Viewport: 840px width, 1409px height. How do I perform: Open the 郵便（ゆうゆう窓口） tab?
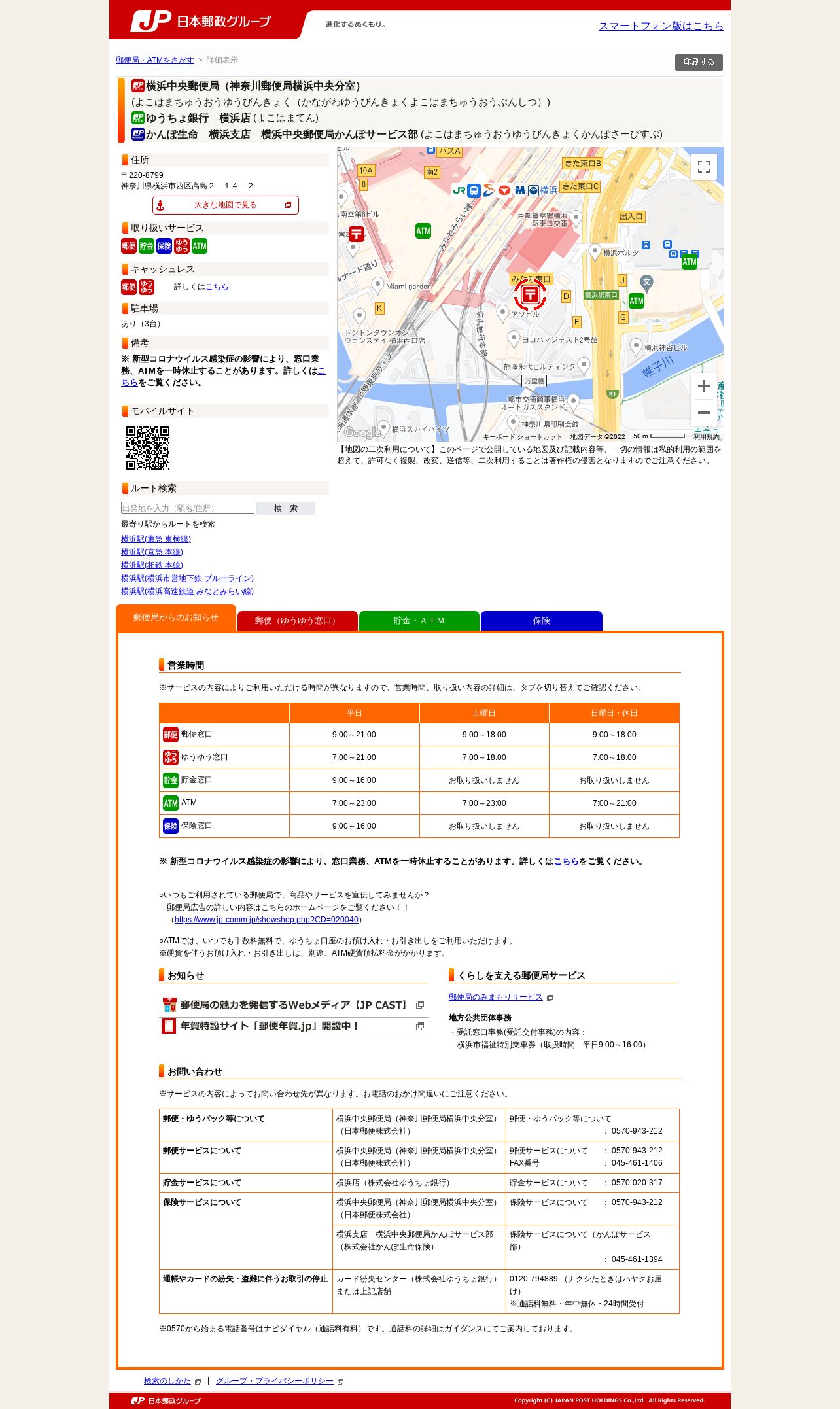pyautogui.click(x=298, y=621)
